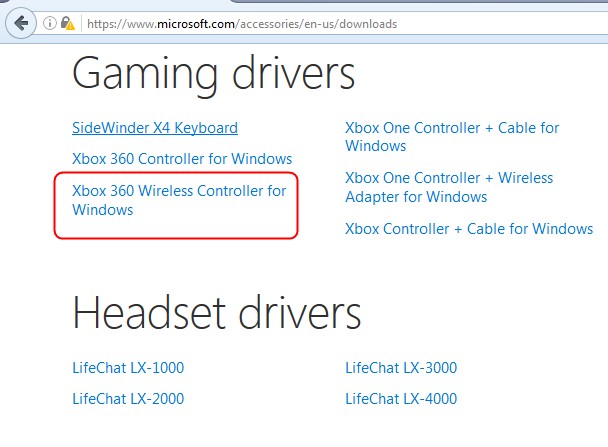Open Xbox One Controller + Cable for Windows

[x=452, y=137]
